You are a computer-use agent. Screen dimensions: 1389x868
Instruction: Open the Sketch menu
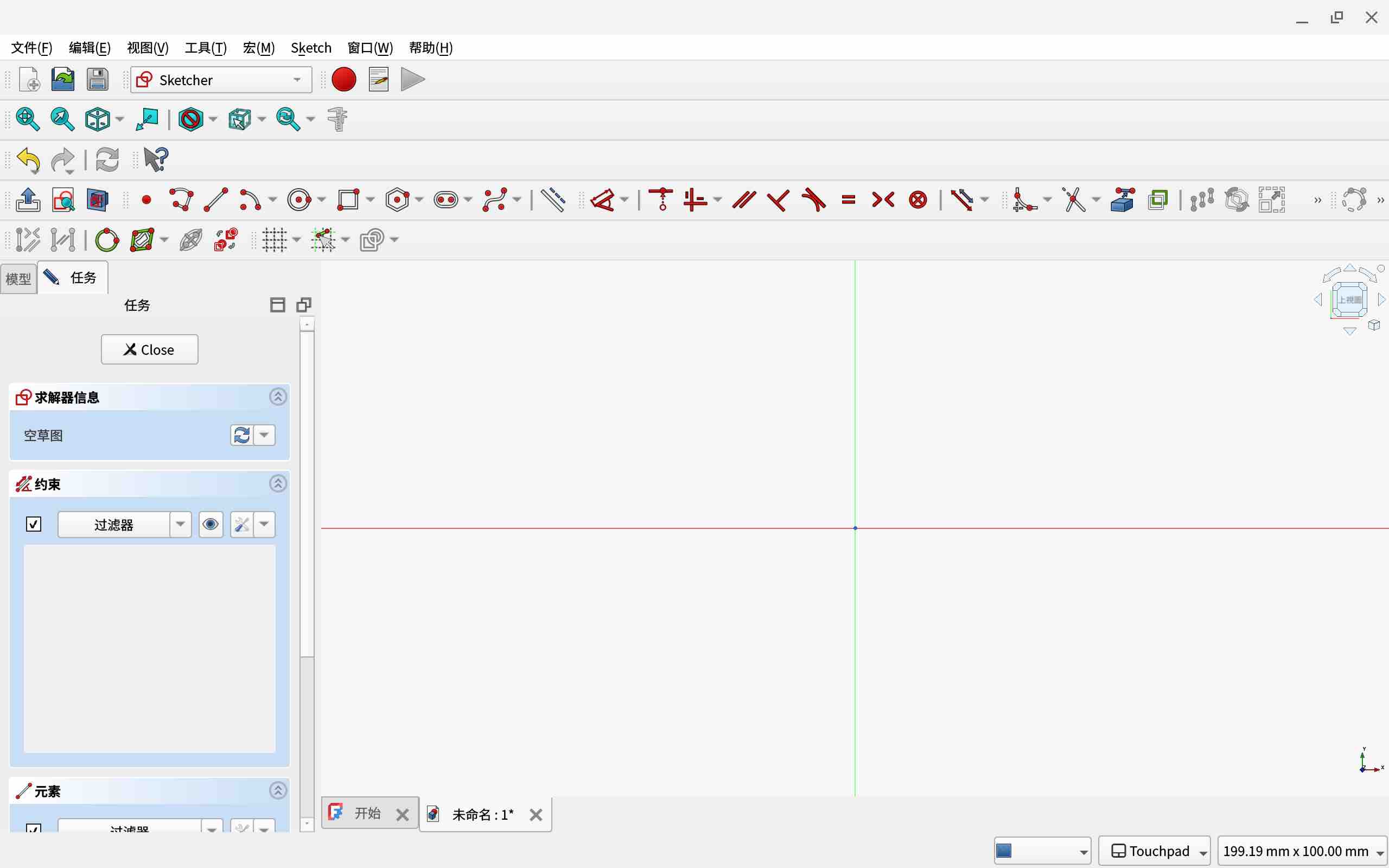[310, 48]
